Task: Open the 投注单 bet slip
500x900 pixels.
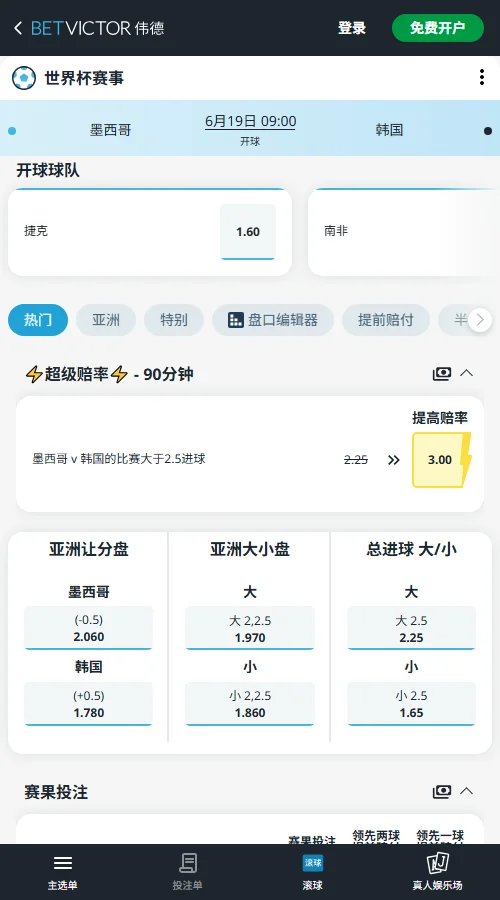Action: 187,871
